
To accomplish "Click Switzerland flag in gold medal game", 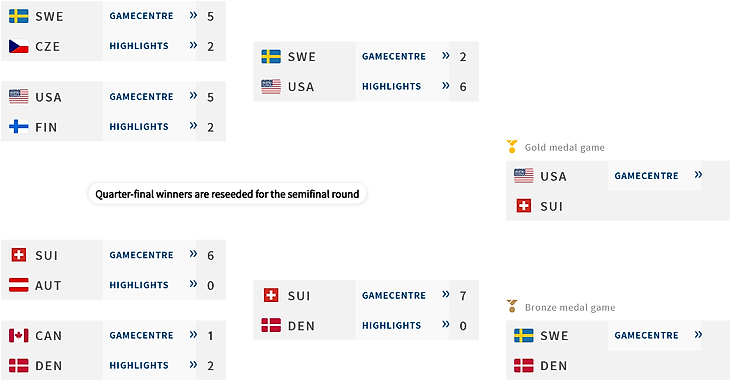I will [x=524, y=206].
